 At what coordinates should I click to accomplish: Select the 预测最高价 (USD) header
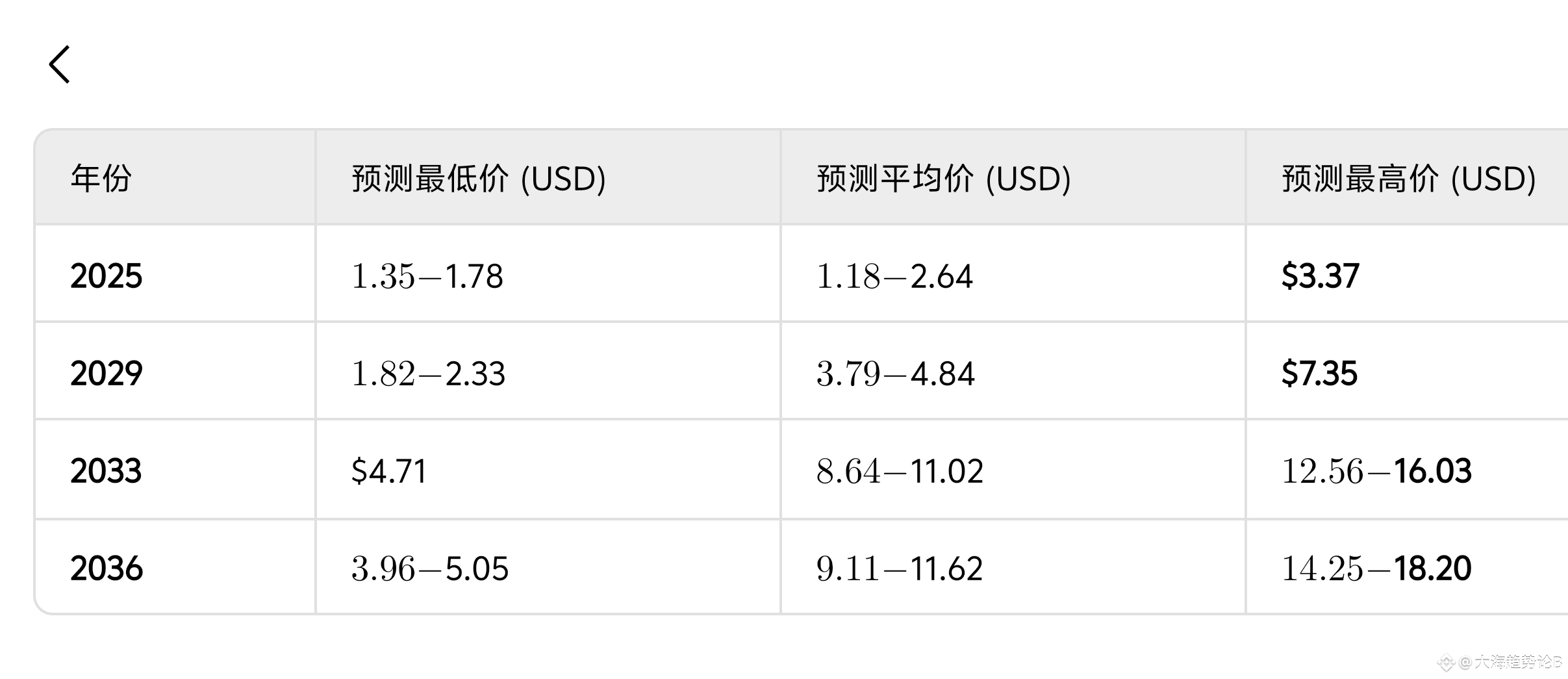click(x=1409, y=178)
